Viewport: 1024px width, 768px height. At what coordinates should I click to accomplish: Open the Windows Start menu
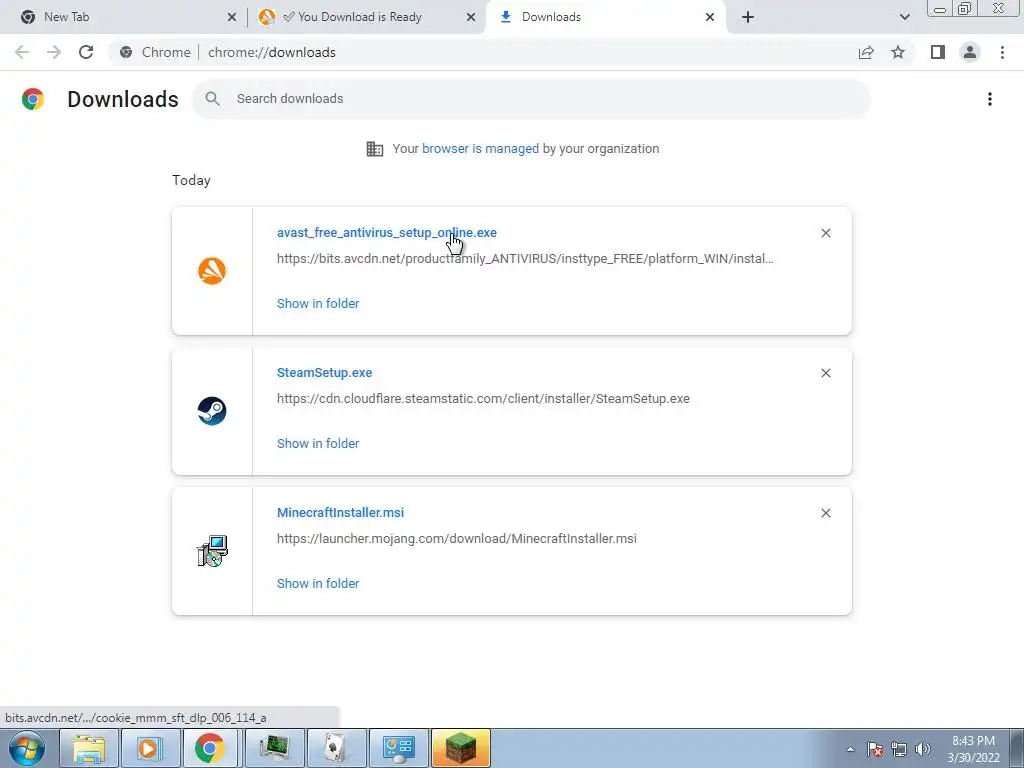tap(27, 748)
